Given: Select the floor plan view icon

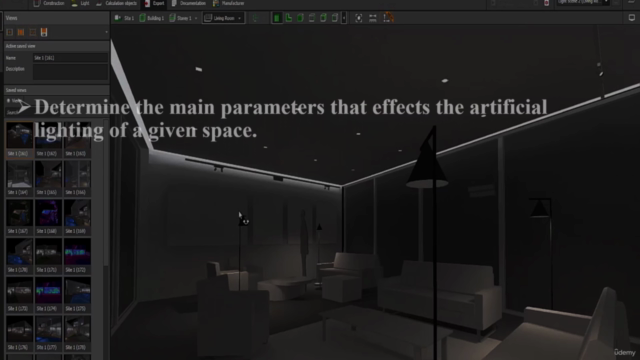Looking at the screenshot, I should [x=289, y=18].
